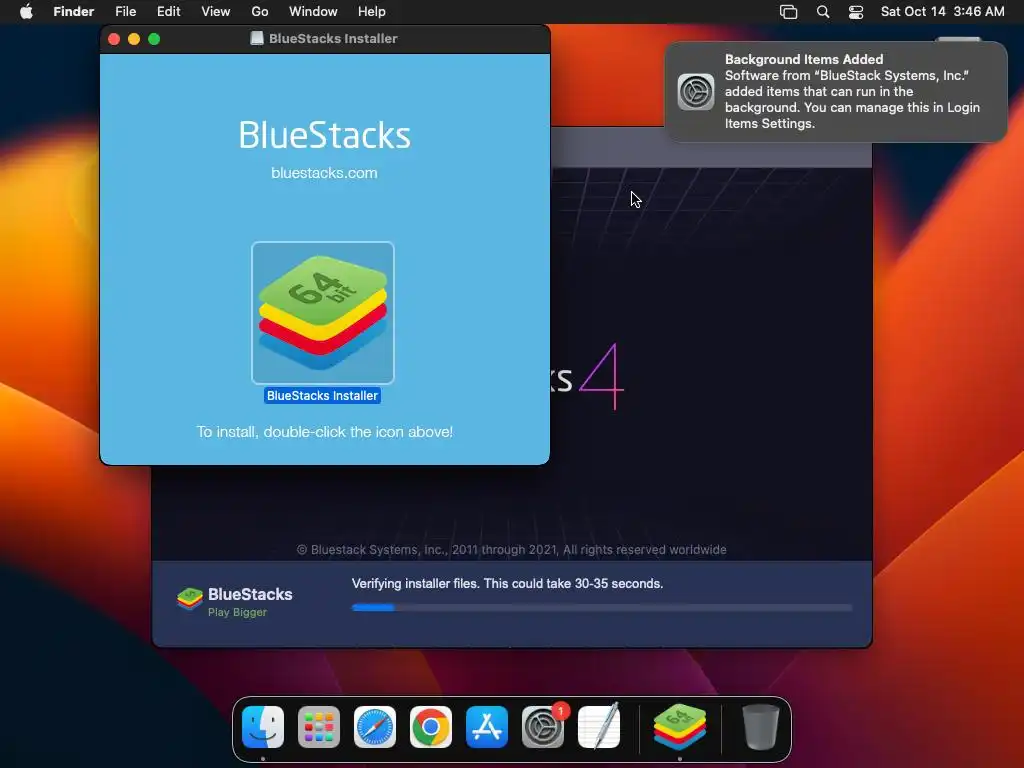This screenshot has height=768, width=1024.
Task: Click the Play Bigger tagline
Action: 237,613
